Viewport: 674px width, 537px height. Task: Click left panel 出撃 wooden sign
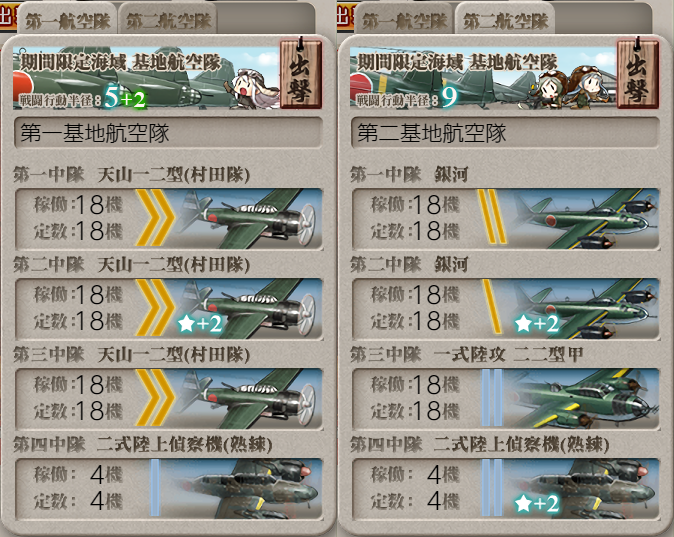pos(300,74)
